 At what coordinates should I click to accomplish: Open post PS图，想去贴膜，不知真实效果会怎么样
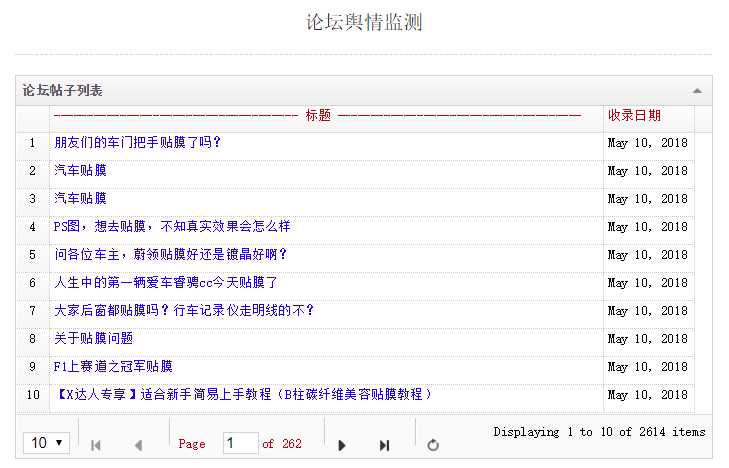[x=172, y=226]
